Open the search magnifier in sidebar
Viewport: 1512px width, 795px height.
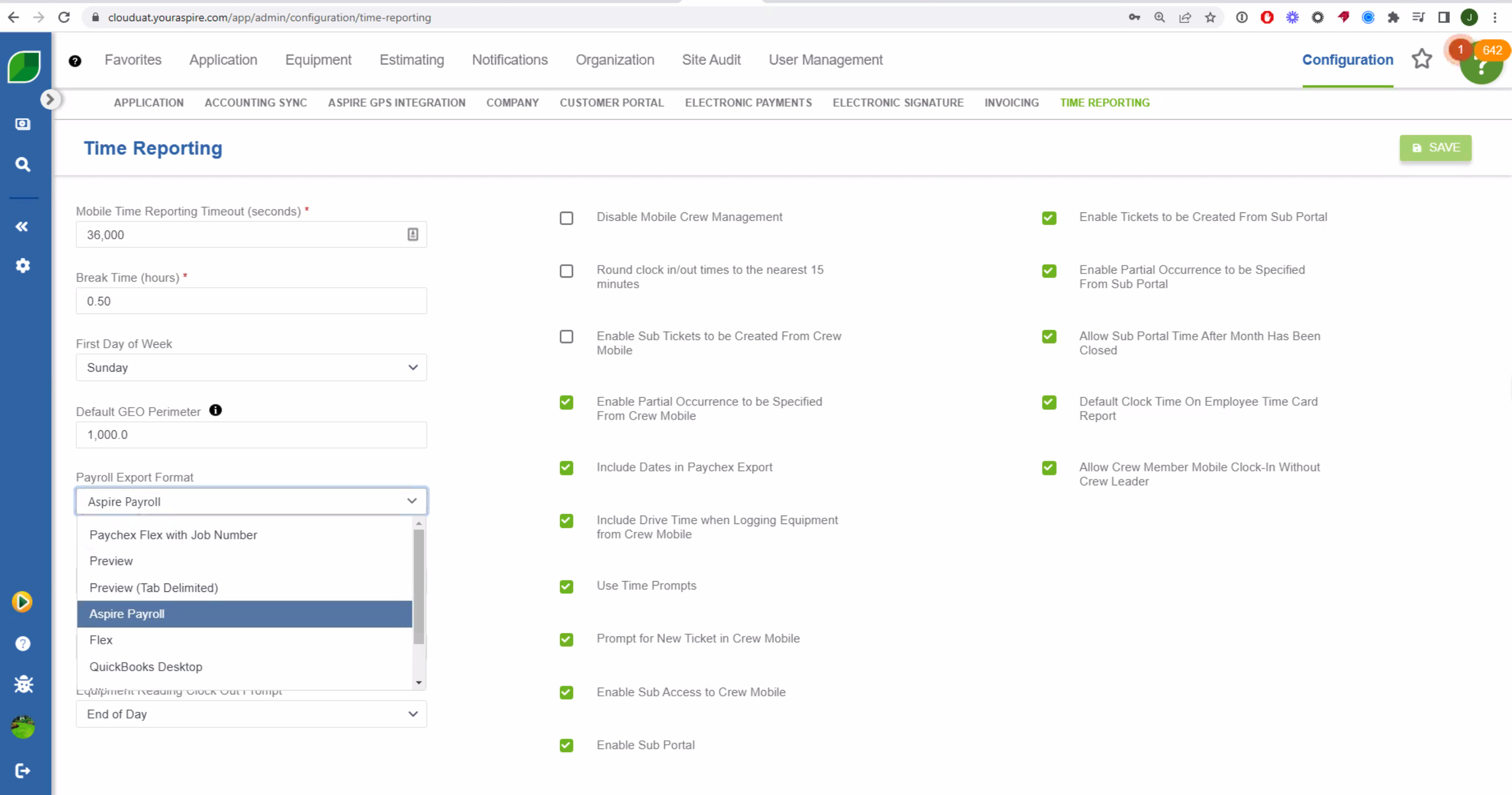(x=23, y=164)
